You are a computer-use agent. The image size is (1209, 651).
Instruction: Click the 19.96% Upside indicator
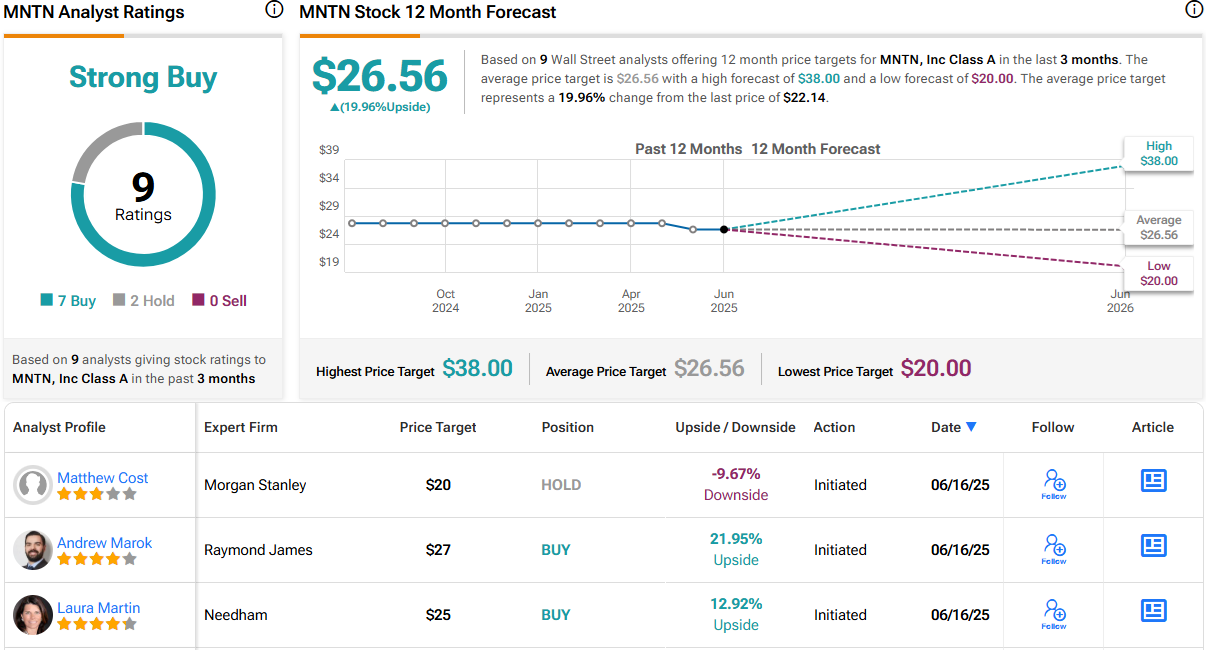380,107
